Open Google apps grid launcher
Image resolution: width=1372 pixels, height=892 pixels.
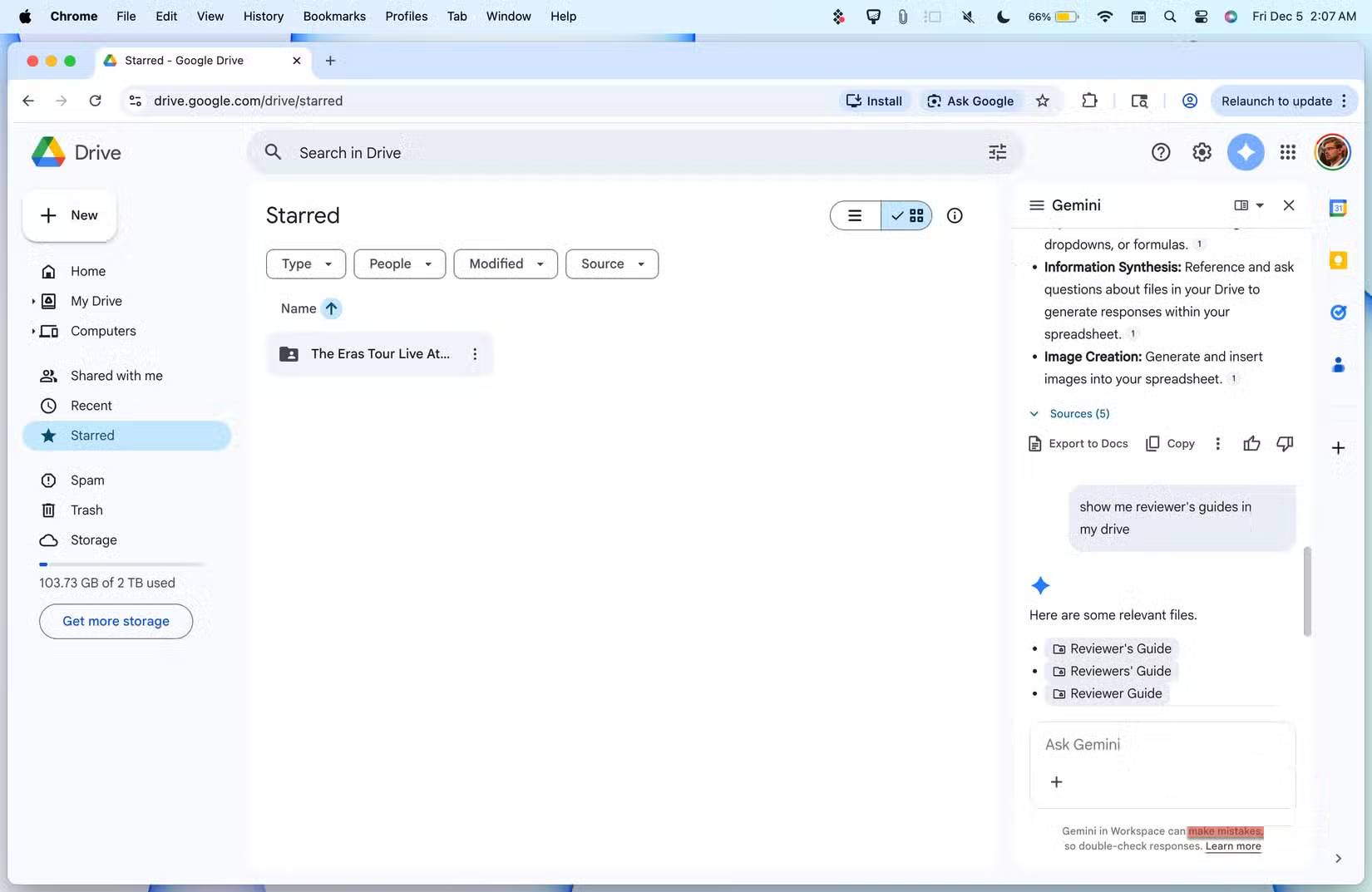[1288, 152]
